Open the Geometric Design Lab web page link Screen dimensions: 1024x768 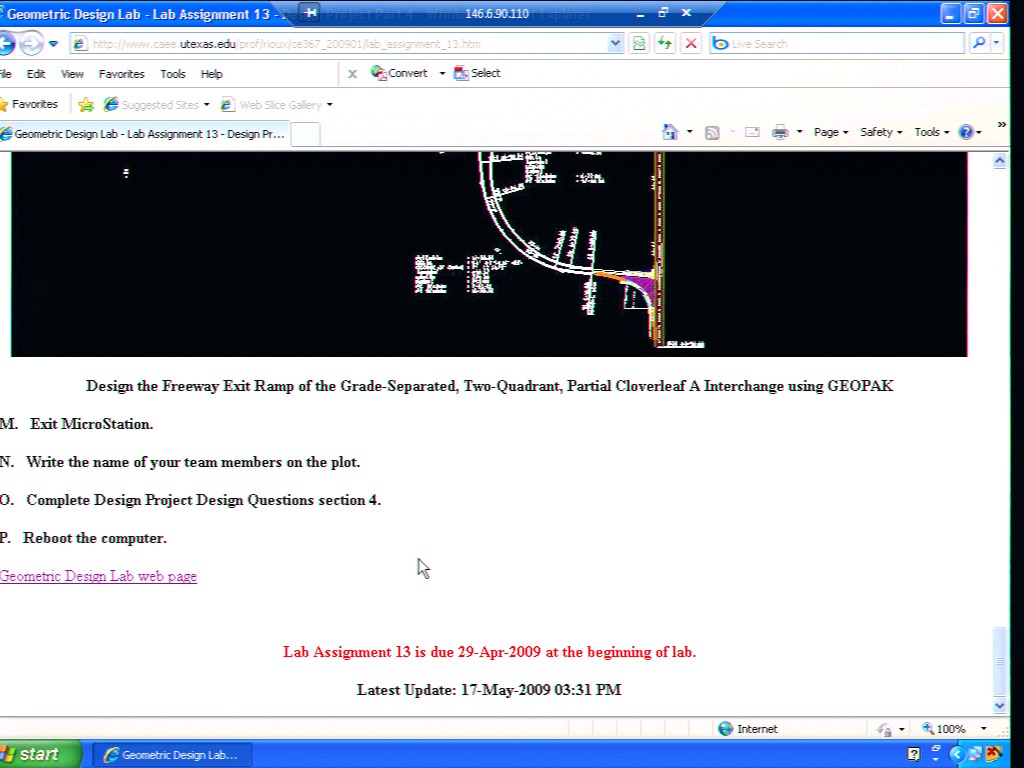pos(98,576)
